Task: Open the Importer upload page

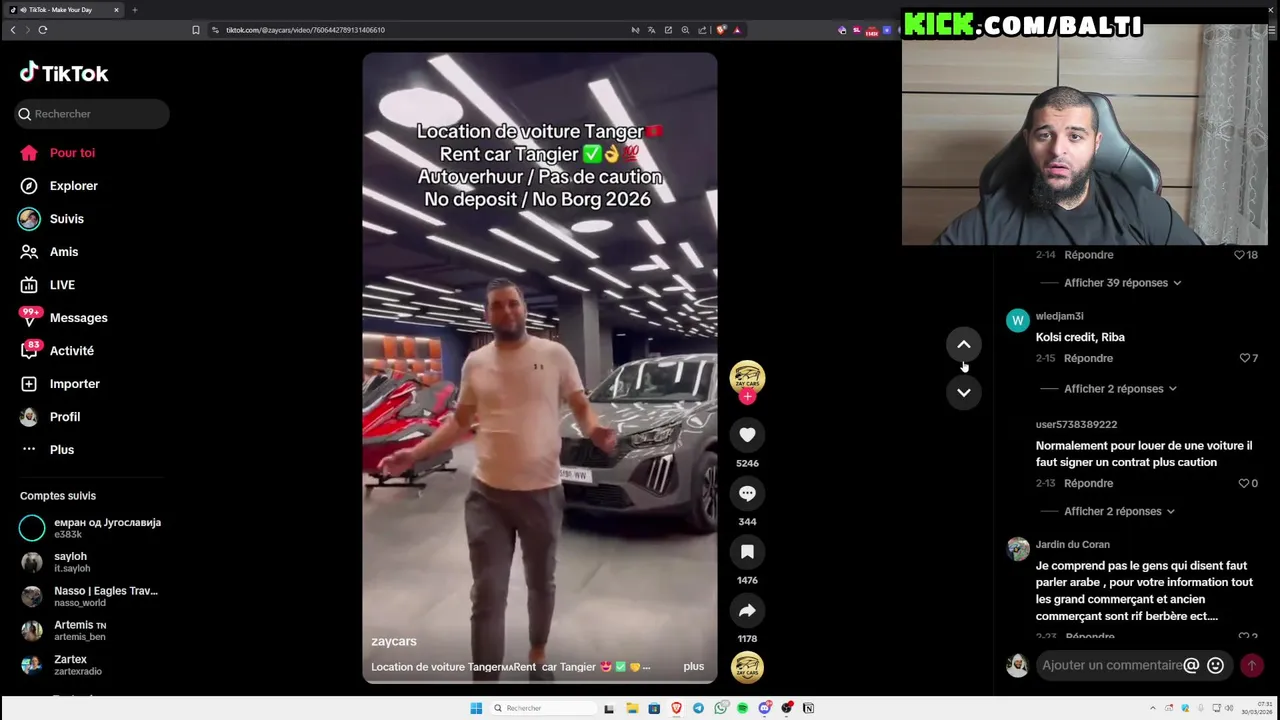Action: coord(60,384)
